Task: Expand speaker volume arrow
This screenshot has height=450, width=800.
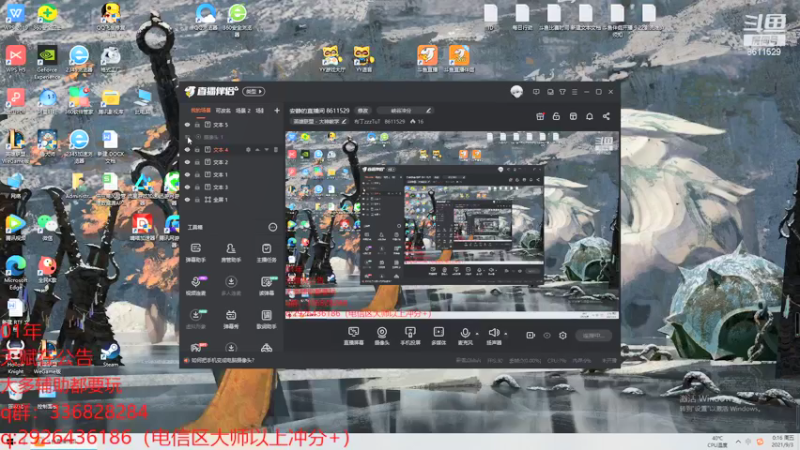Action: tap(506, 334)
